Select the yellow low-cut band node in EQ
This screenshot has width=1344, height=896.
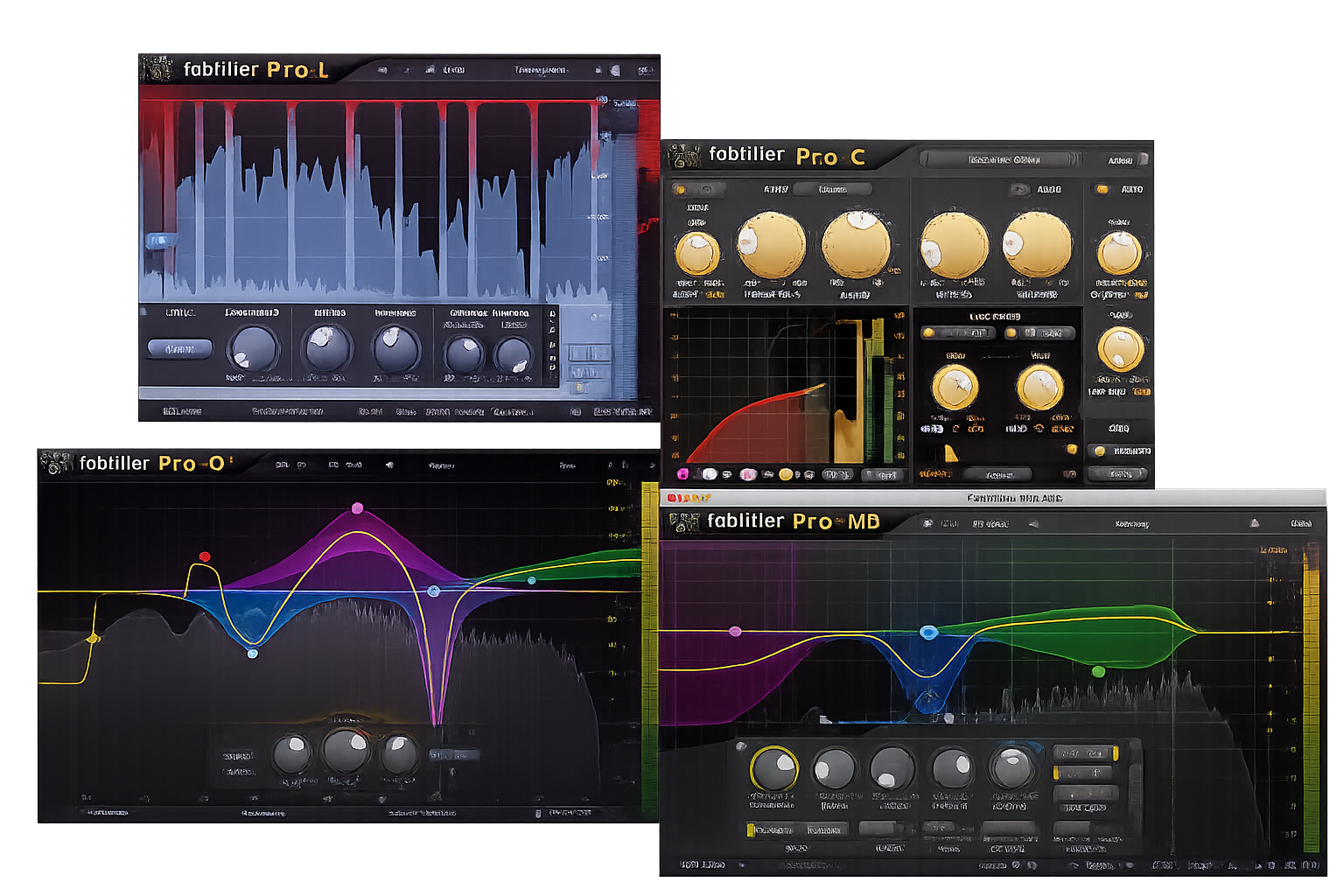(93, 639)
